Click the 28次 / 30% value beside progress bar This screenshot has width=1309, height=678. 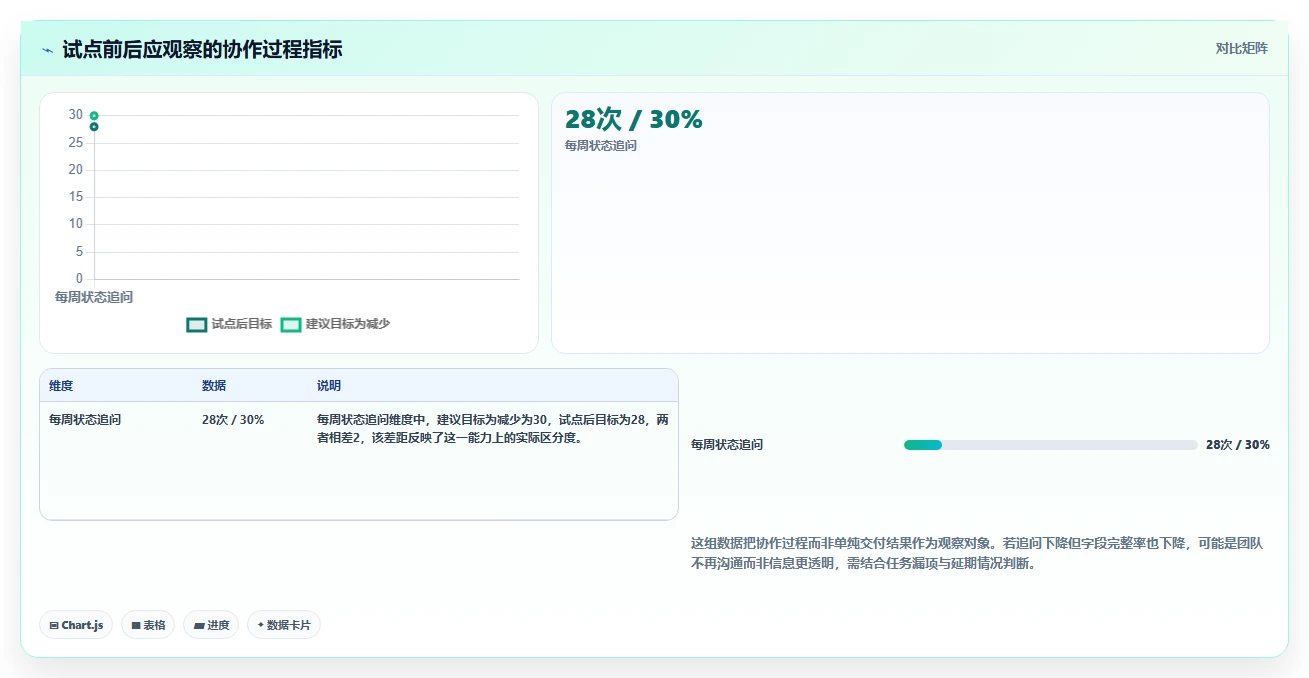click(1238, 445)
